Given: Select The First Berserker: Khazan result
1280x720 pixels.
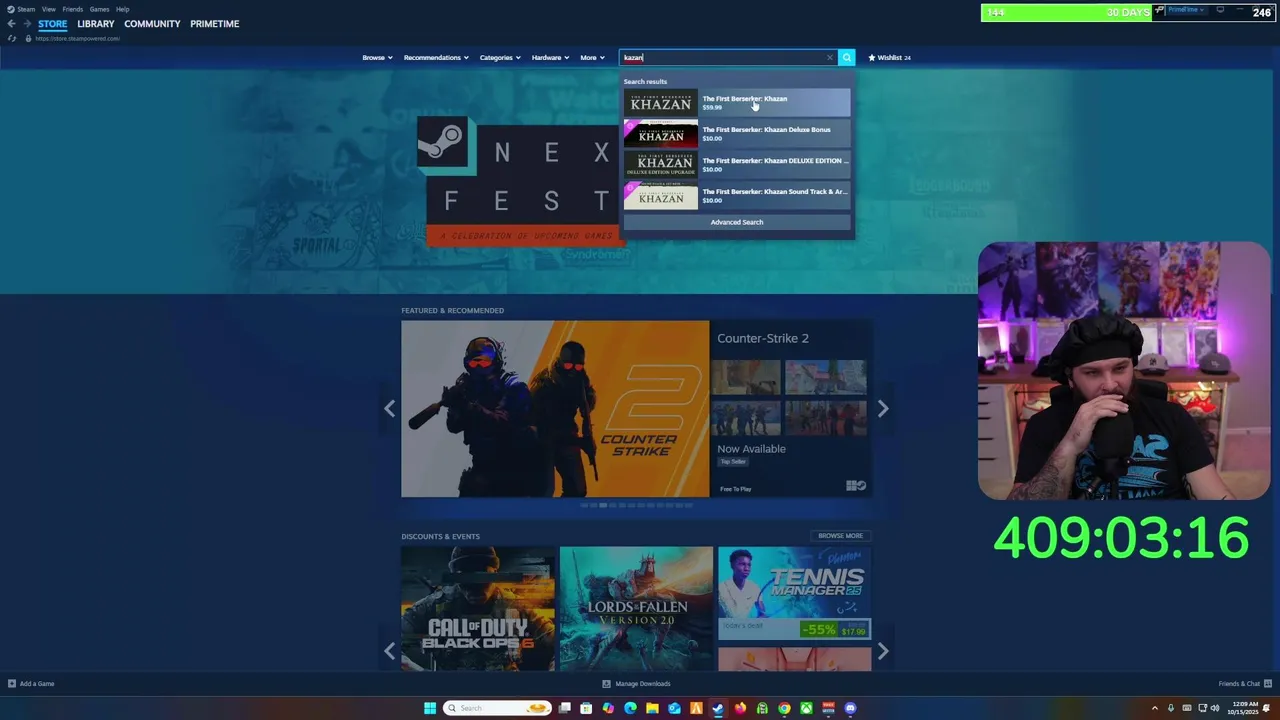Looking at the screenshot, I should tap(737, 103).
